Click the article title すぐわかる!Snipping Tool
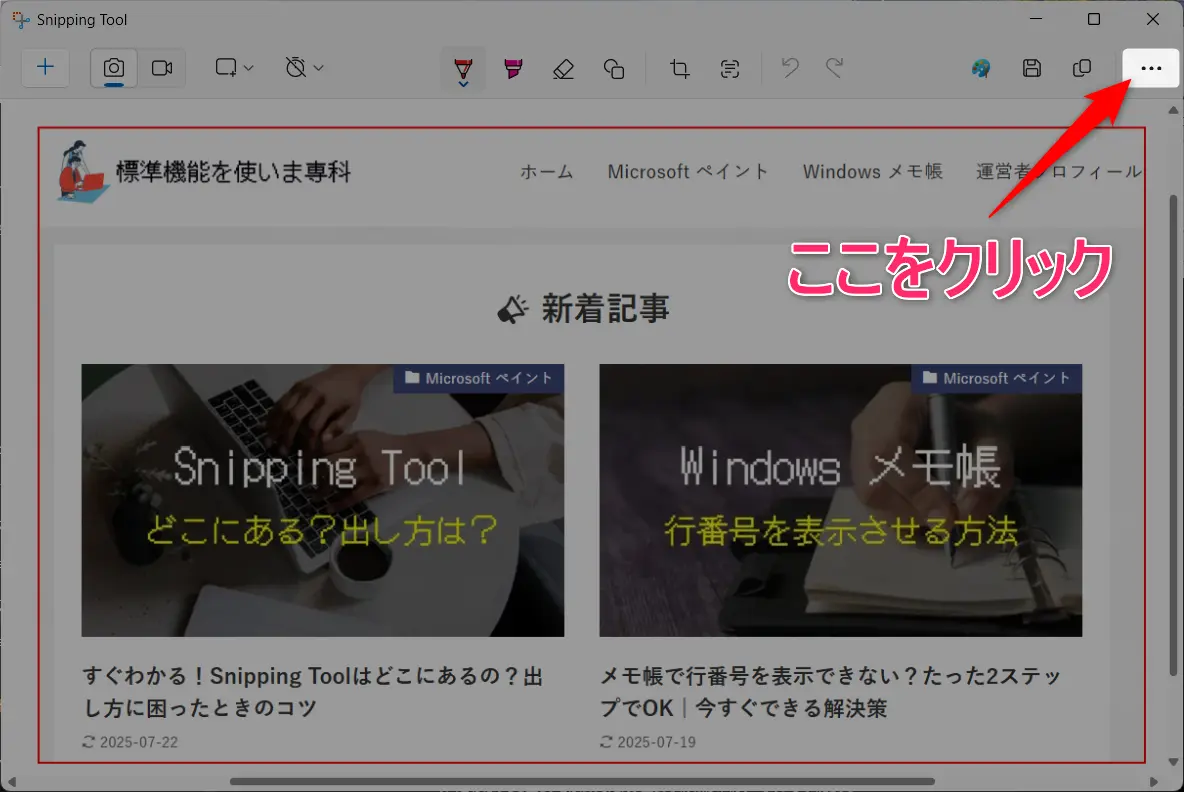The image size is (1184, 792). point(313,692)
